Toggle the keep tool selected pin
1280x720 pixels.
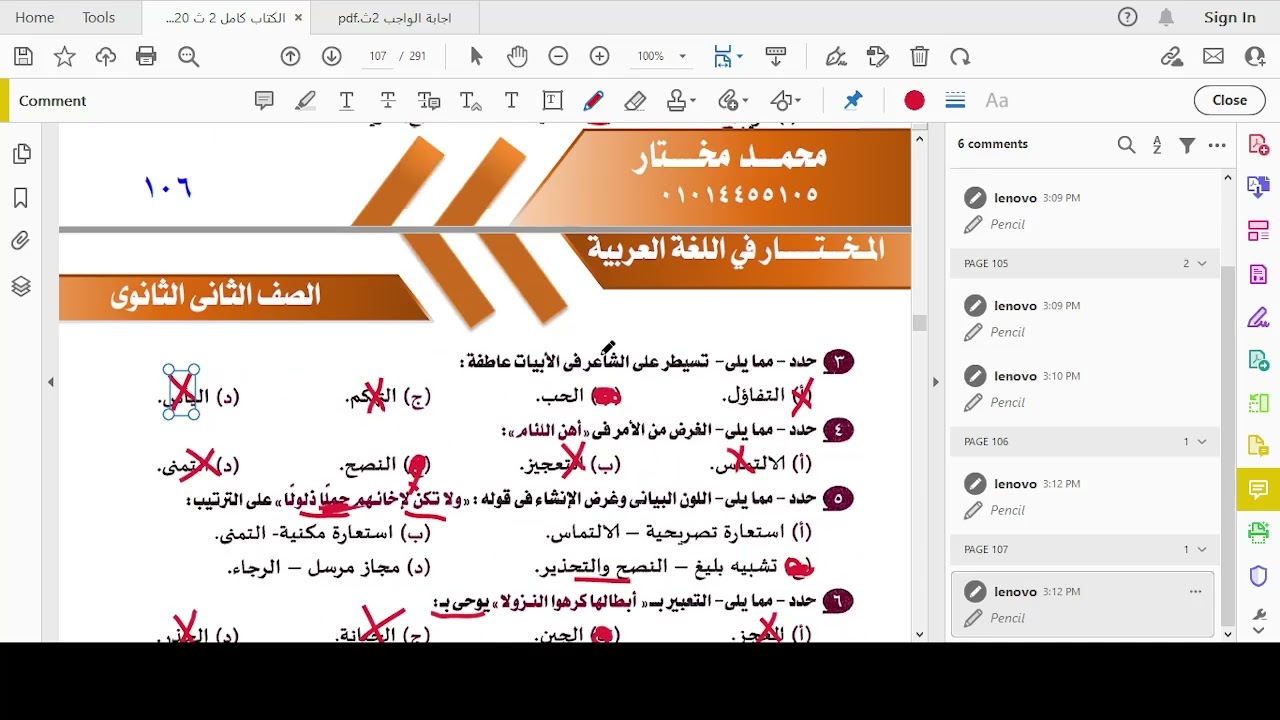(853, 101)
